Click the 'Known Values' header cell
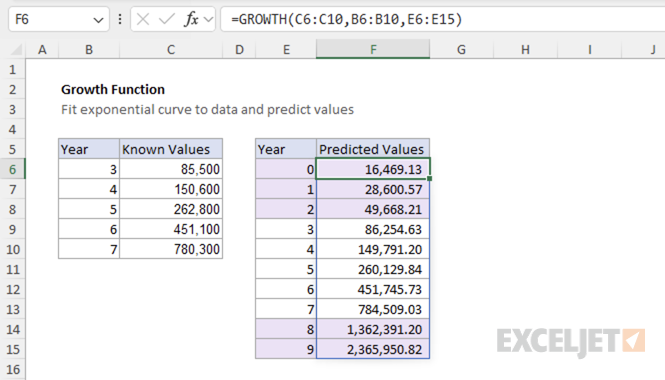The image size is (665, 380). (x=171, y=149)
